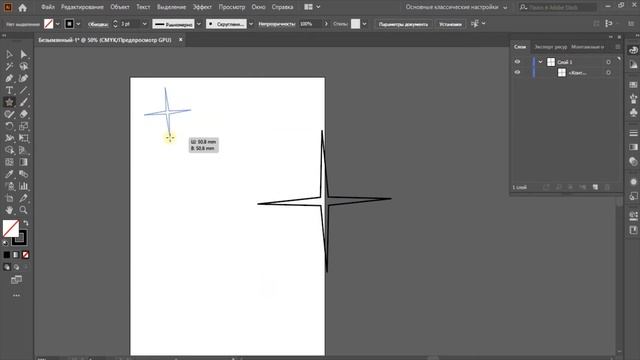Change screen mode button in toolbar
The width and height of the screenshot is (640, 360).
pos(16,280)
